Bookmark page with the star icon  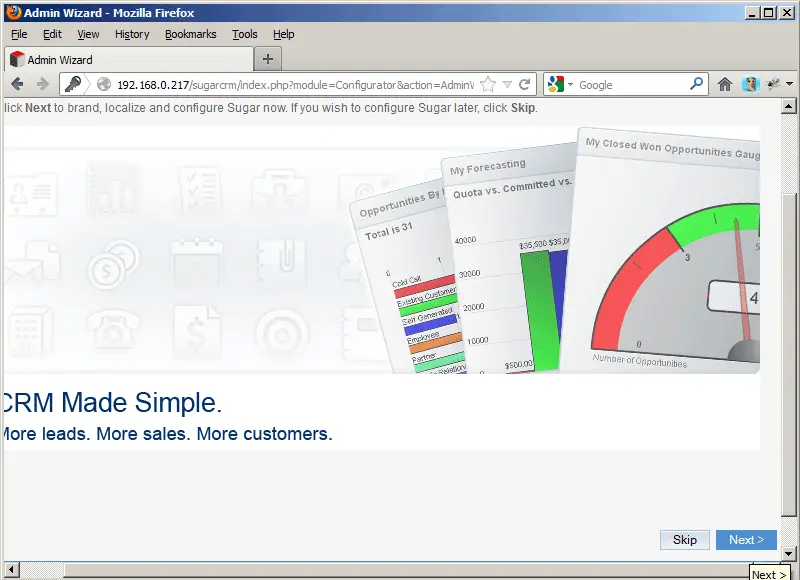pyautogui.click(x=488, y=84)
